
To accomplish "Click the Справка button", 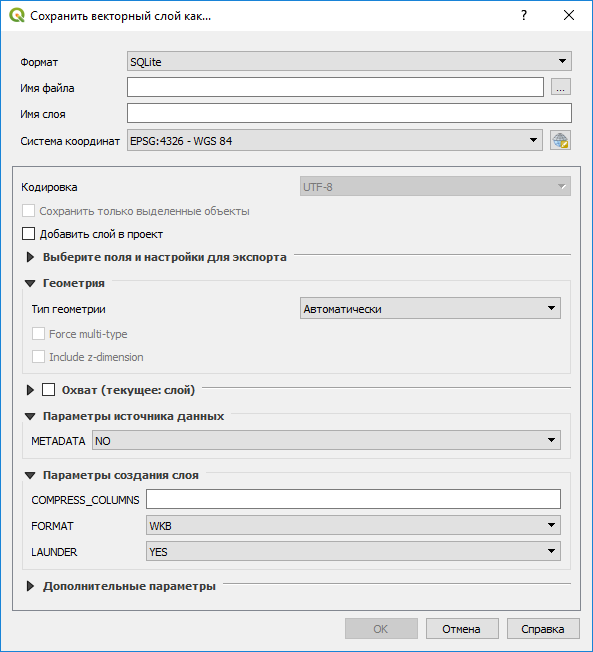I will click(x=543, y=628).
